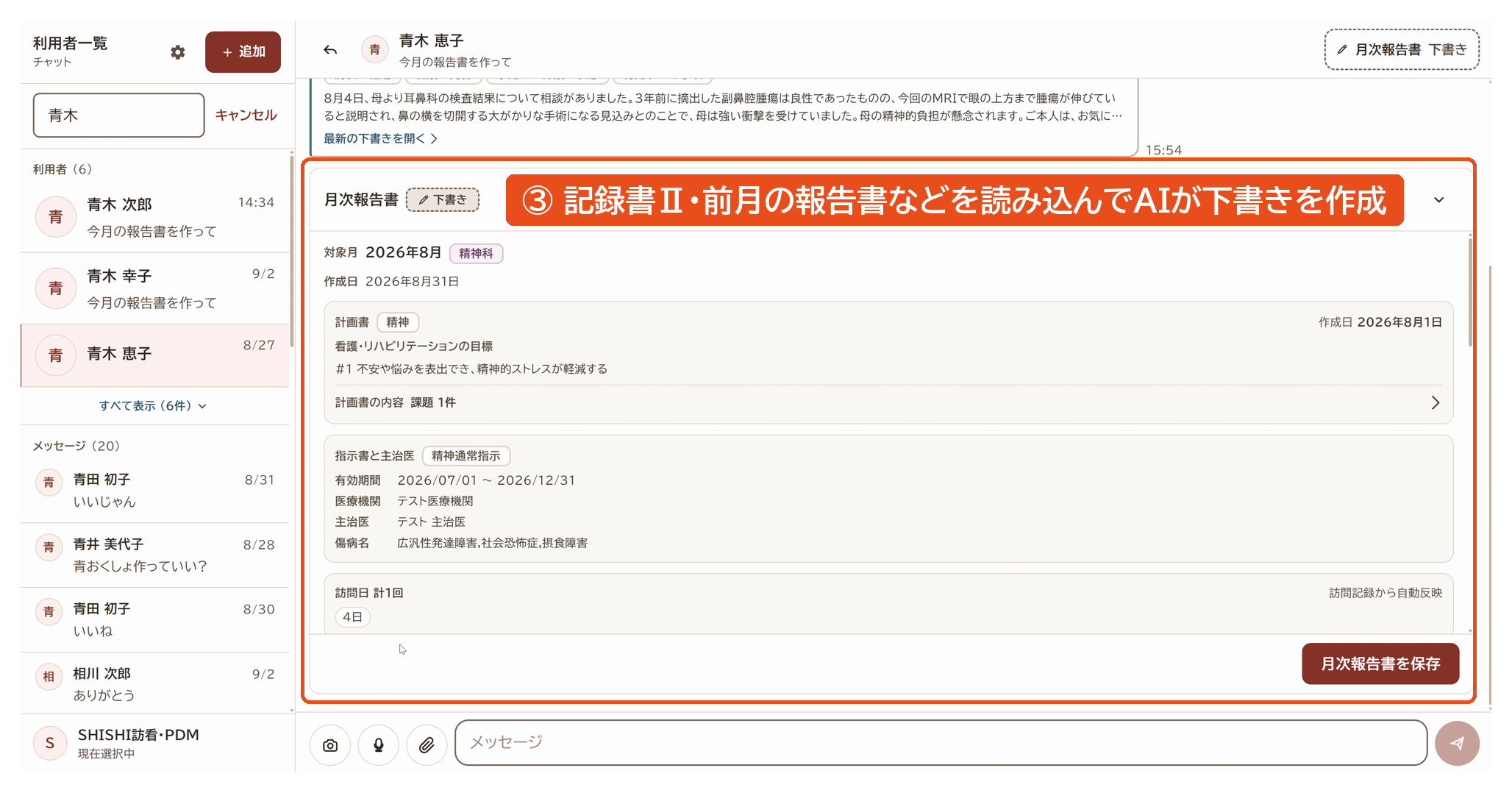Click the back arrow icon
Screen dimensions: 1512x793
coord(330,50)
